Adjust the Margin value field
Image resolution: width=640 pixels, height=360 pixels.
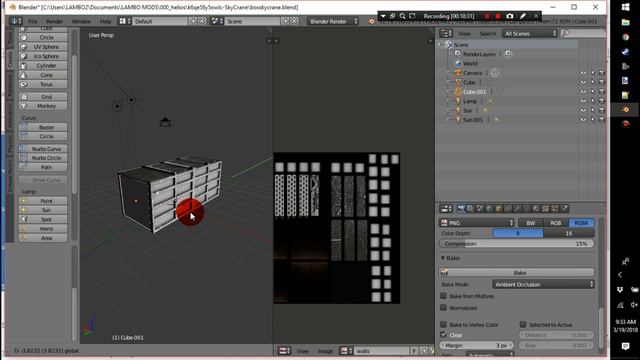(x=476, y=345)
